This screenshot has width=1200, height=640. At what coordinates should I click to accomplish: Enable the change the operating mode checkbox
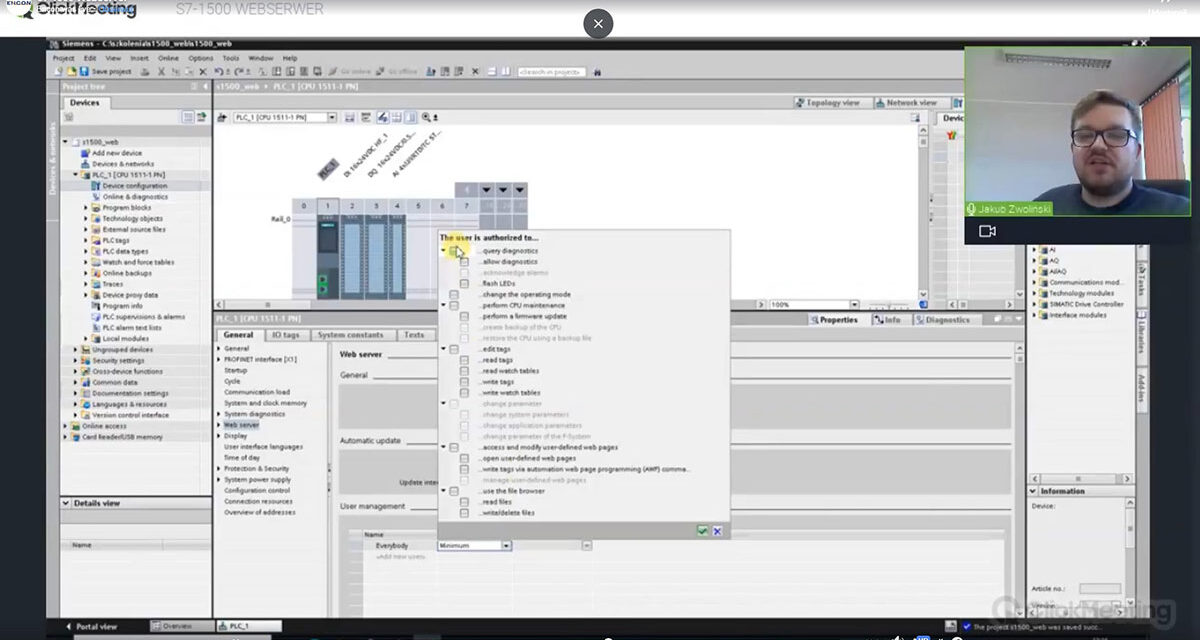(454, 295)
